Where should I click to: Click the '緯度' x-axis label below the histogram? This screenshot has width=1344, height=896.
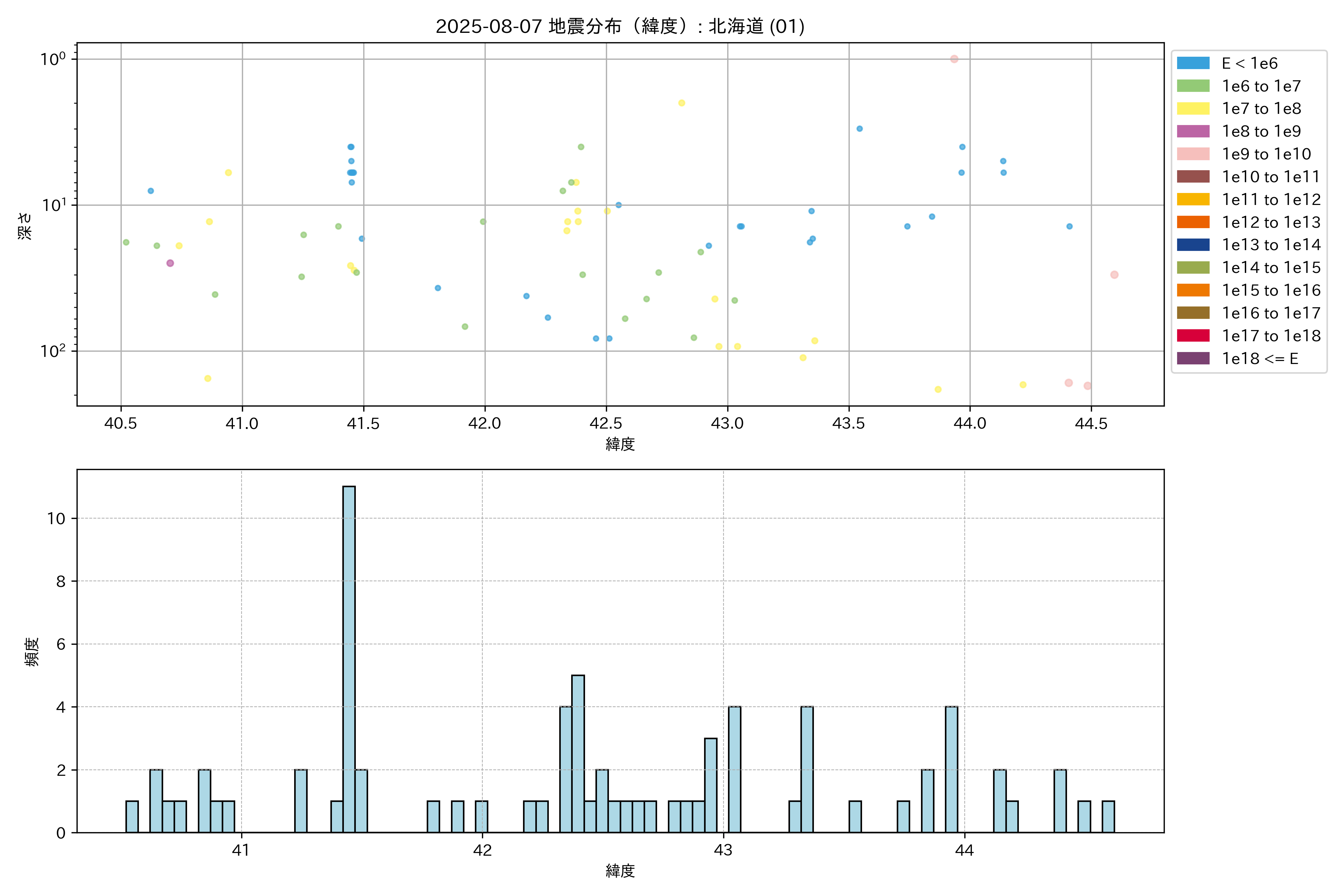[620, 871]
